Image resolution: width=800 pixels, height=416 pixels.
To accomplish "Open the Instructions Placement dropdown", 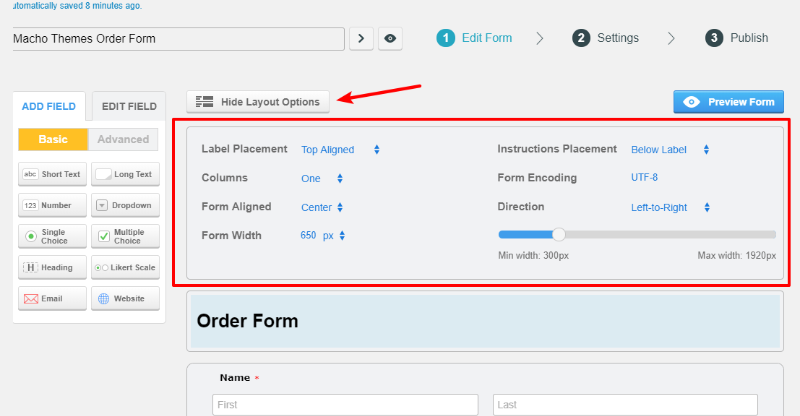I will click(x=670, y=150).
